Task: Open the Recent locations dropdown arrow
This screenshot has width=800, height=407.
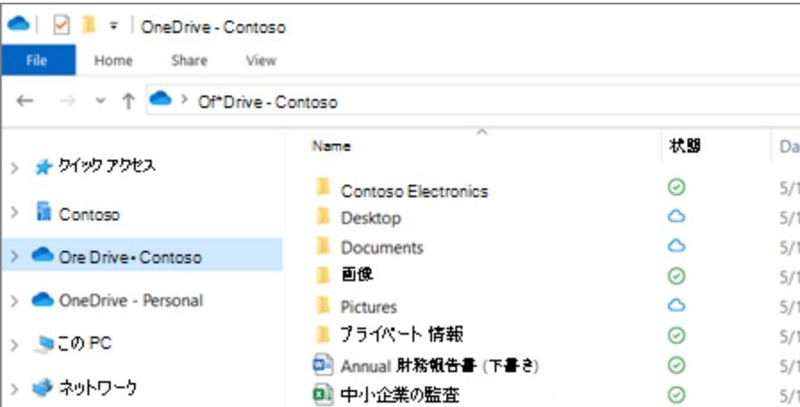Action: coord(101,101)
